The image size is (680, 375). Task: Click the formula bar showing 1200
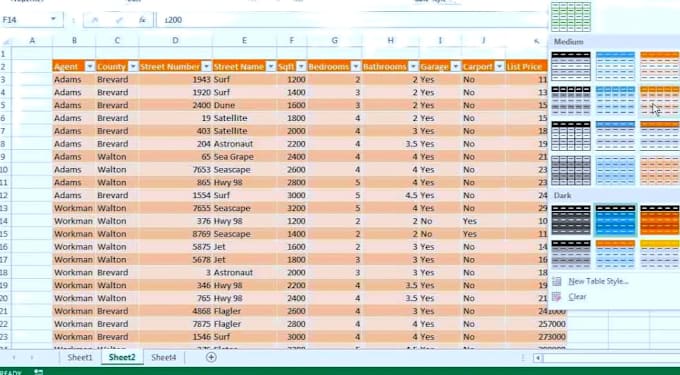tap(351, 20)
